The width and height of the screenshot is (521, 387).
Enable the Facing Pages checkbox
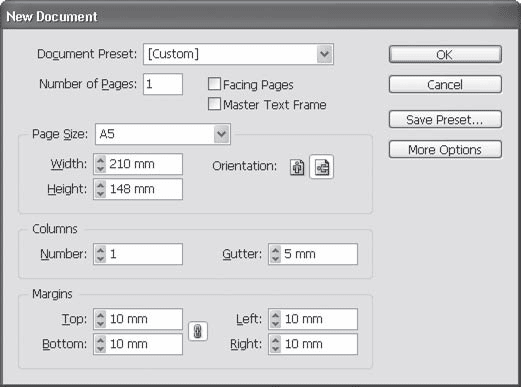pos(214,84)
